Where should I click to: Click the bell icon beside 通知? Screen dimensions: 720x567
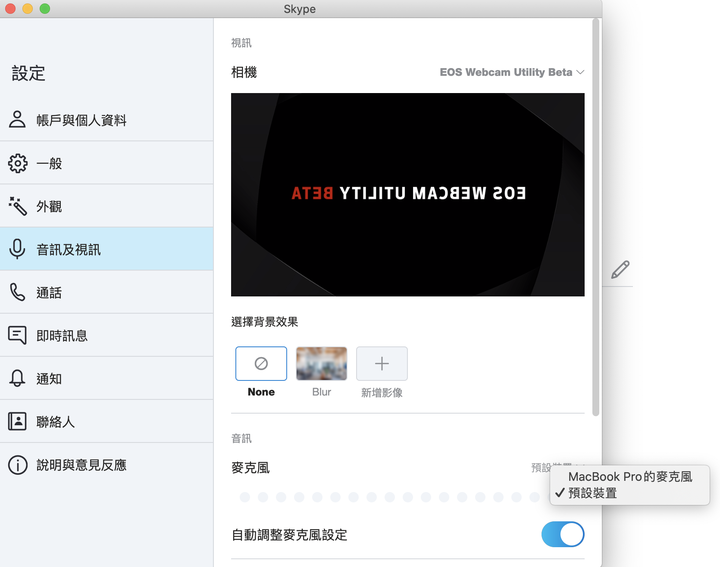pyautogui.click(x=17, y=378)
